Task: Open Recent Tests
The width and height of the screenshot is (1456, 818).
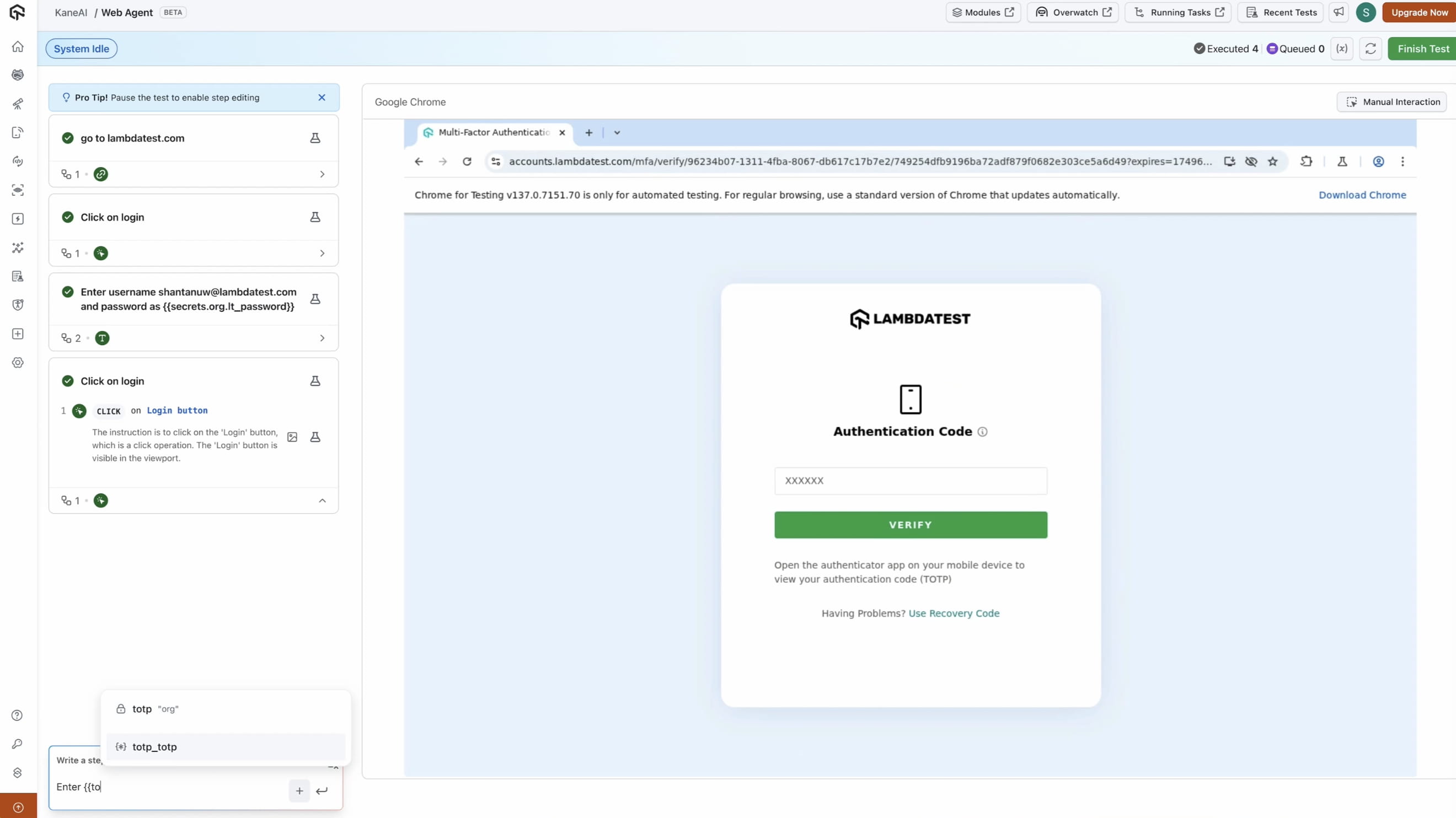Action: click(x=1280, y=12)
